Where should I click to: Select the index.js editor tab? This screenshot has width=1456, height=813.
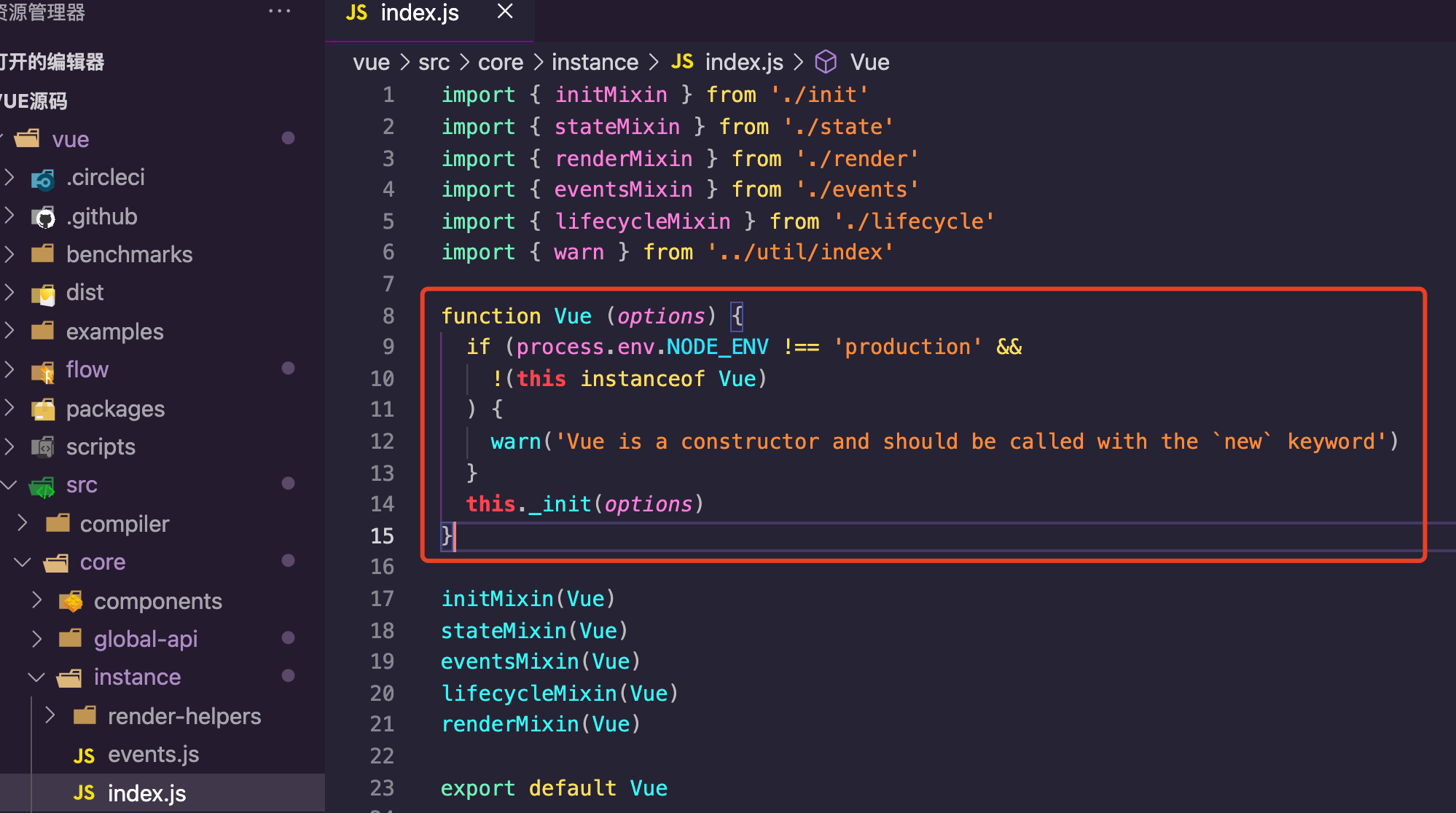[418, 13]
